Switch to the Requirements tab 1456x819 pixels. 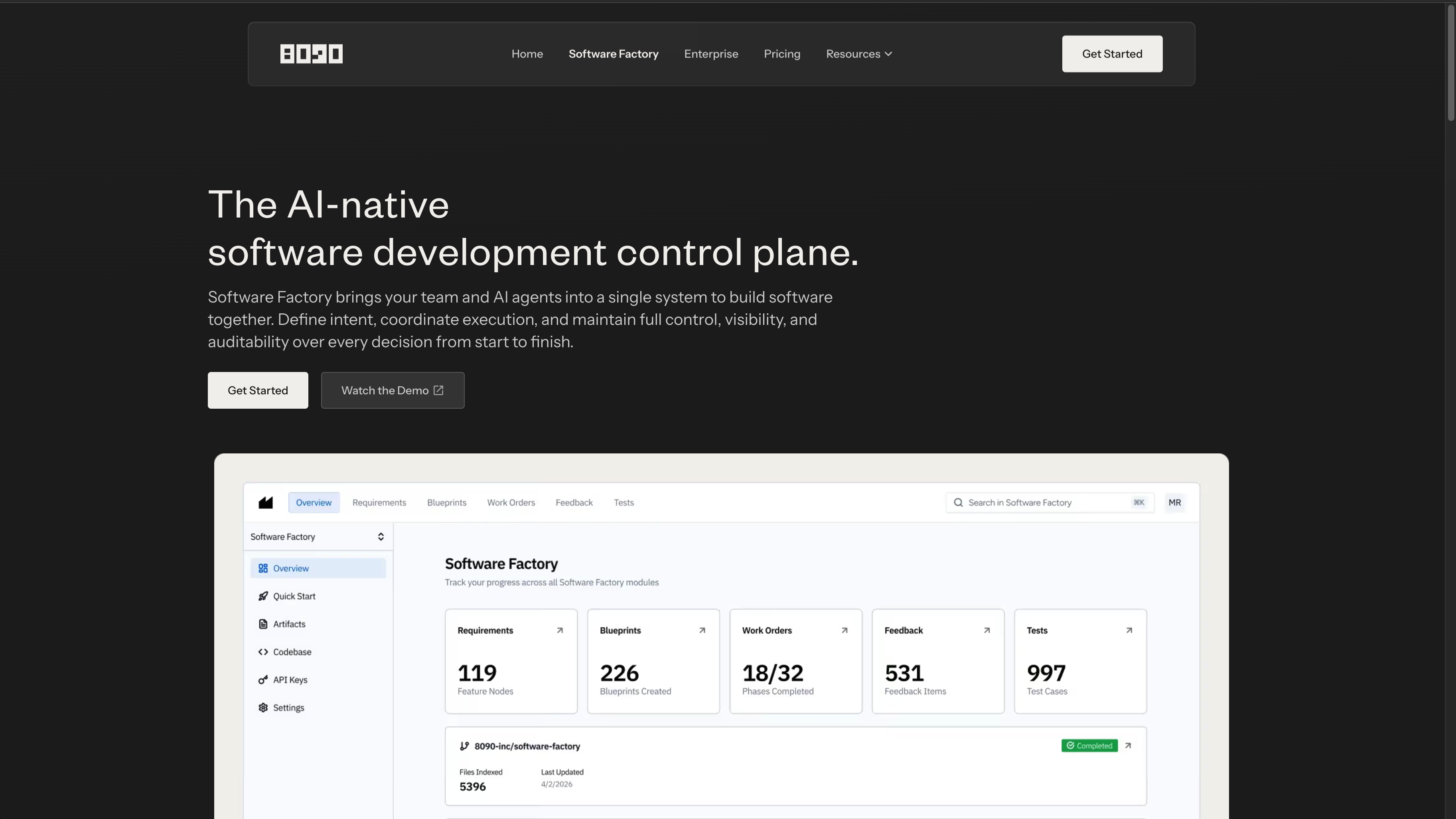(379, 502)
